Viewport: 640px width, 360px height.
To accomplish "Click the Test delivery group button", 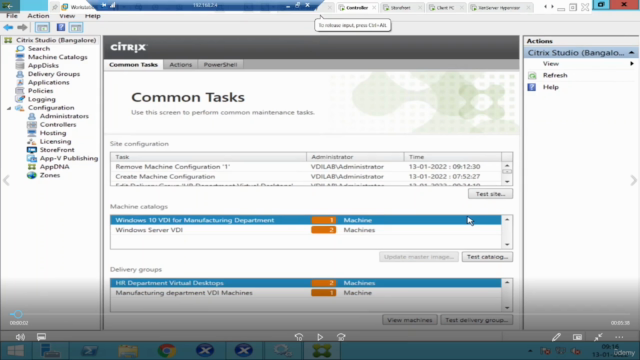I will click(x=476, y=320).
